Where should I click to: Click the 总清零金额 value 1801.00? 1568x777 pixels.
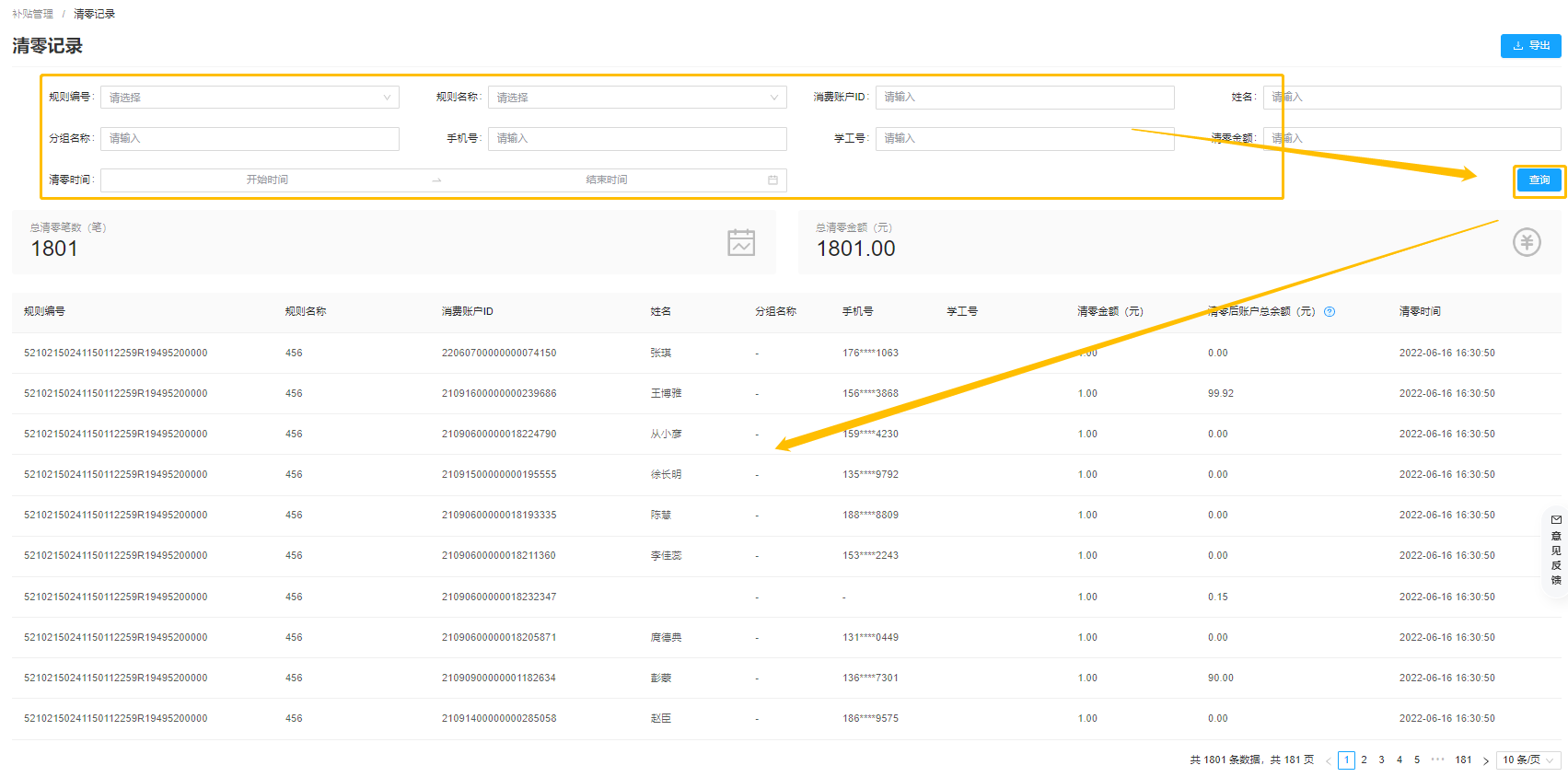coord(855,249)
